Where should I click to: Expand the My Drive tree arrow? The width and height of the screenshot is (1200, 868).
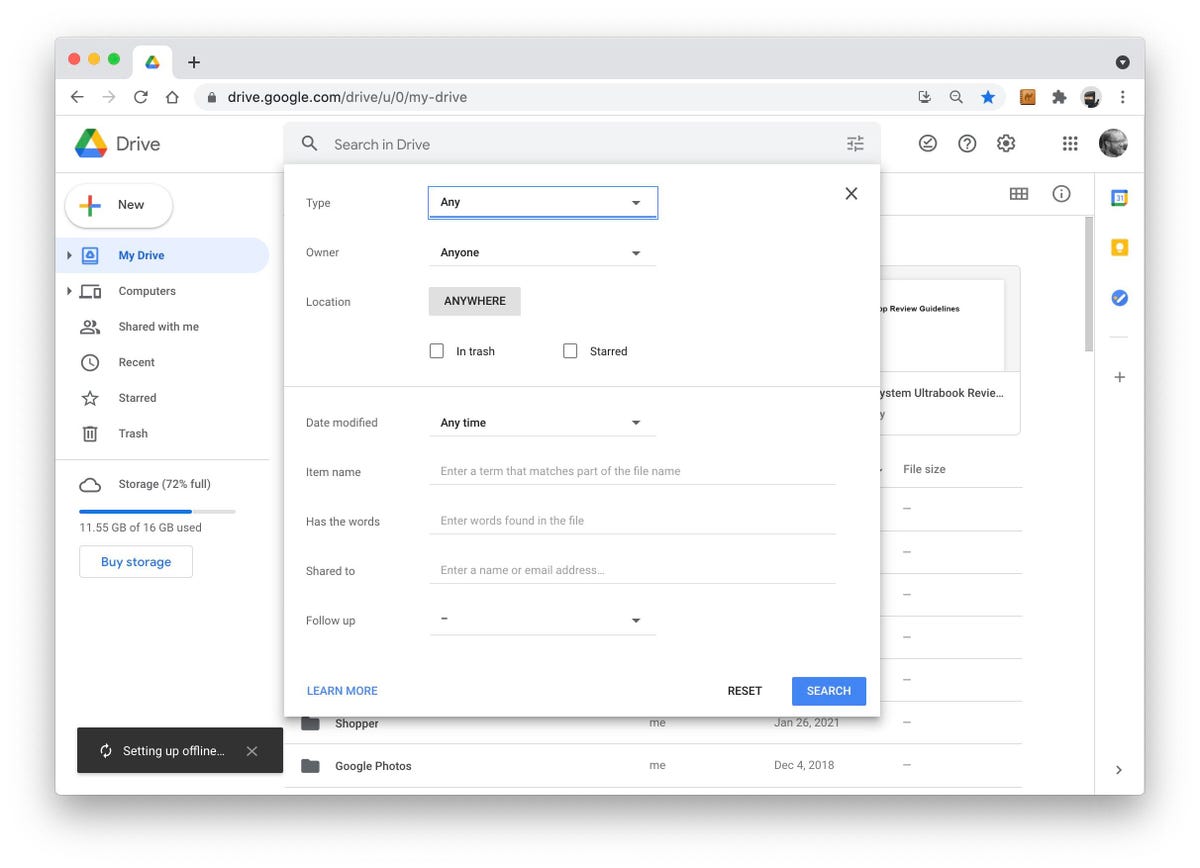69,255
